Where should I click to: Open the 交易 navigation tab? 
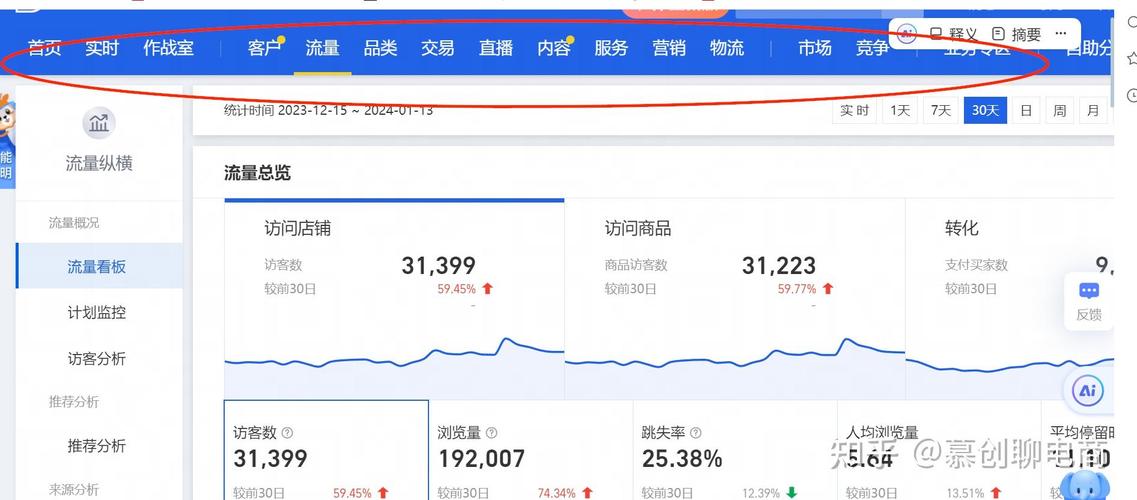click(438, 49)
